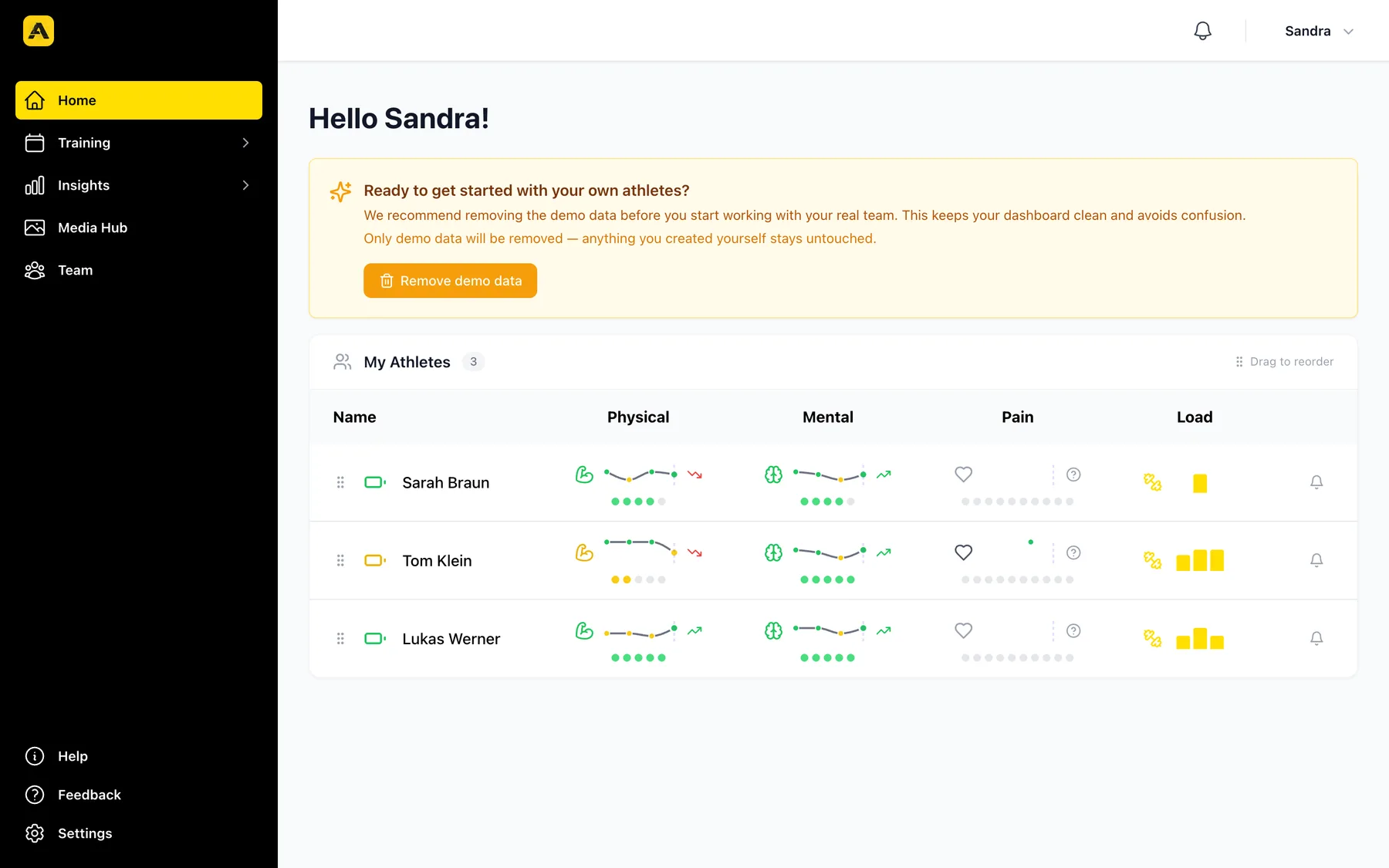The image size is (1389, 868).
Task: Click Tom Klein's load bar chart
Action: tap(1200, 560)
